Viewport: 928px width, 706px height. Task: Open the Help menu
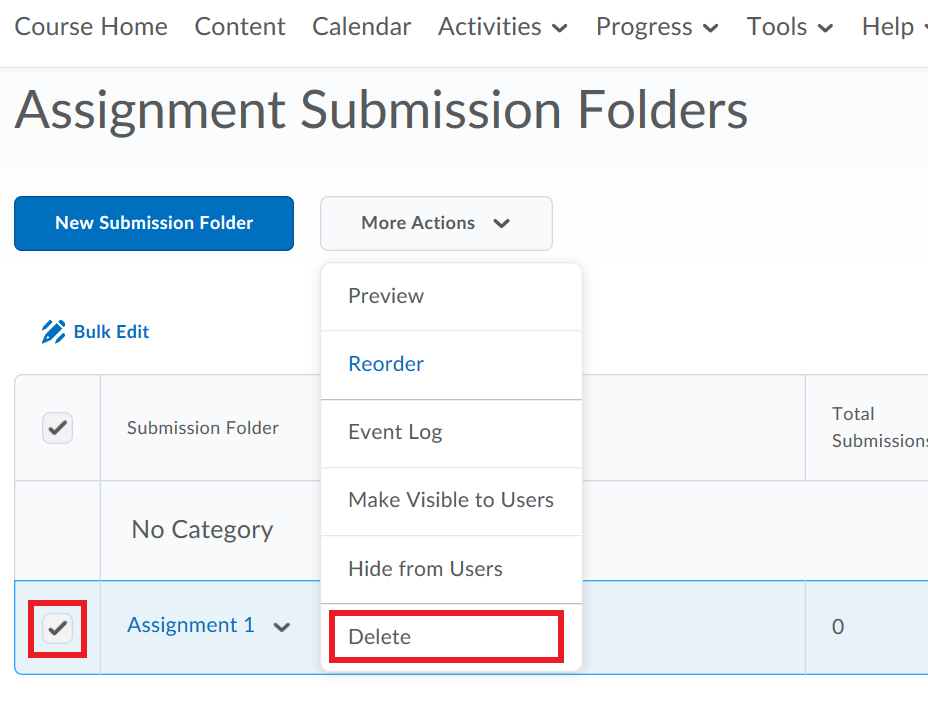click(x=891, y=27)
